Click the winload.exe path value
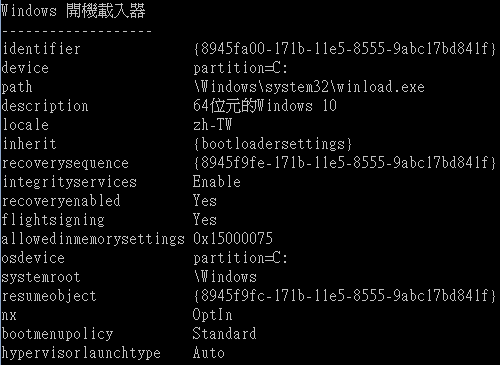Viewport: 500px width, 365px height. (309, 87)
